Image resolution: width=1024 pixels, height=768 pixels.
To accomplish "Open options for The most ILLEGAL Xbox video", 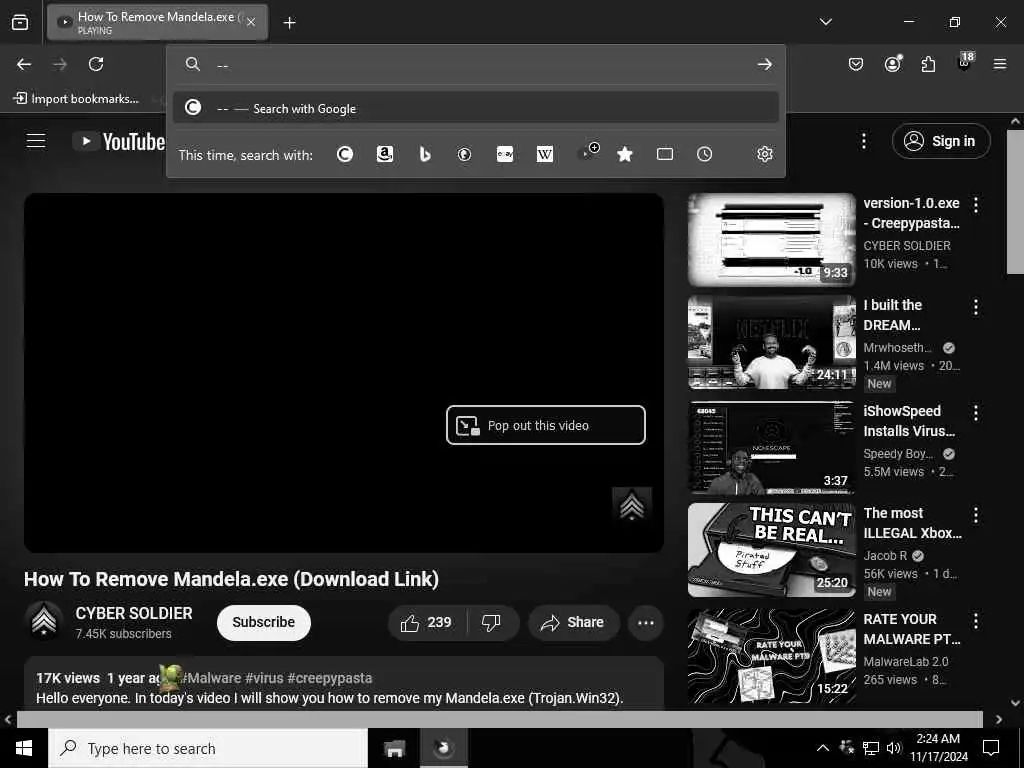I will 976,515.
